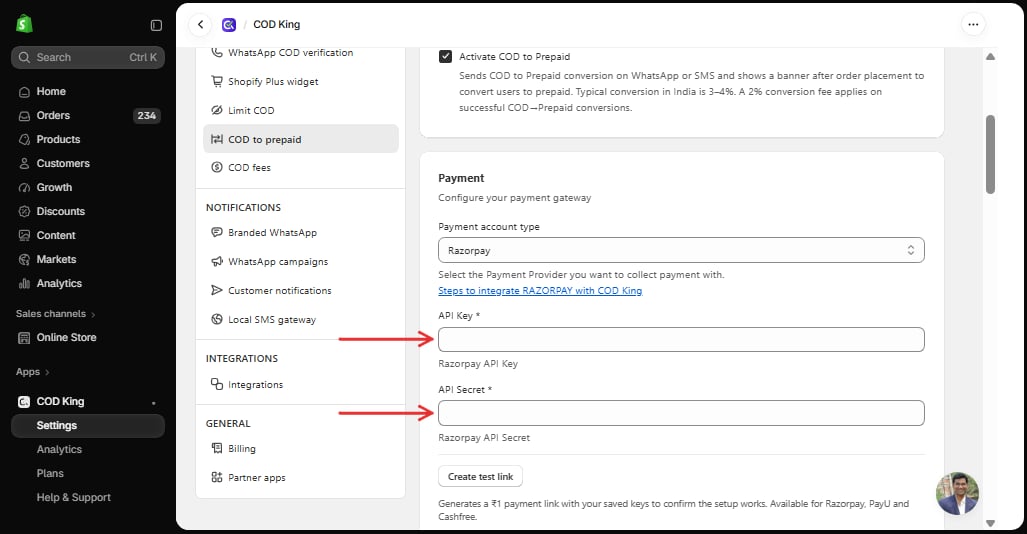
Task: Click the 'Configure your payment gateway' text
Action: click(x=515, y=198)
